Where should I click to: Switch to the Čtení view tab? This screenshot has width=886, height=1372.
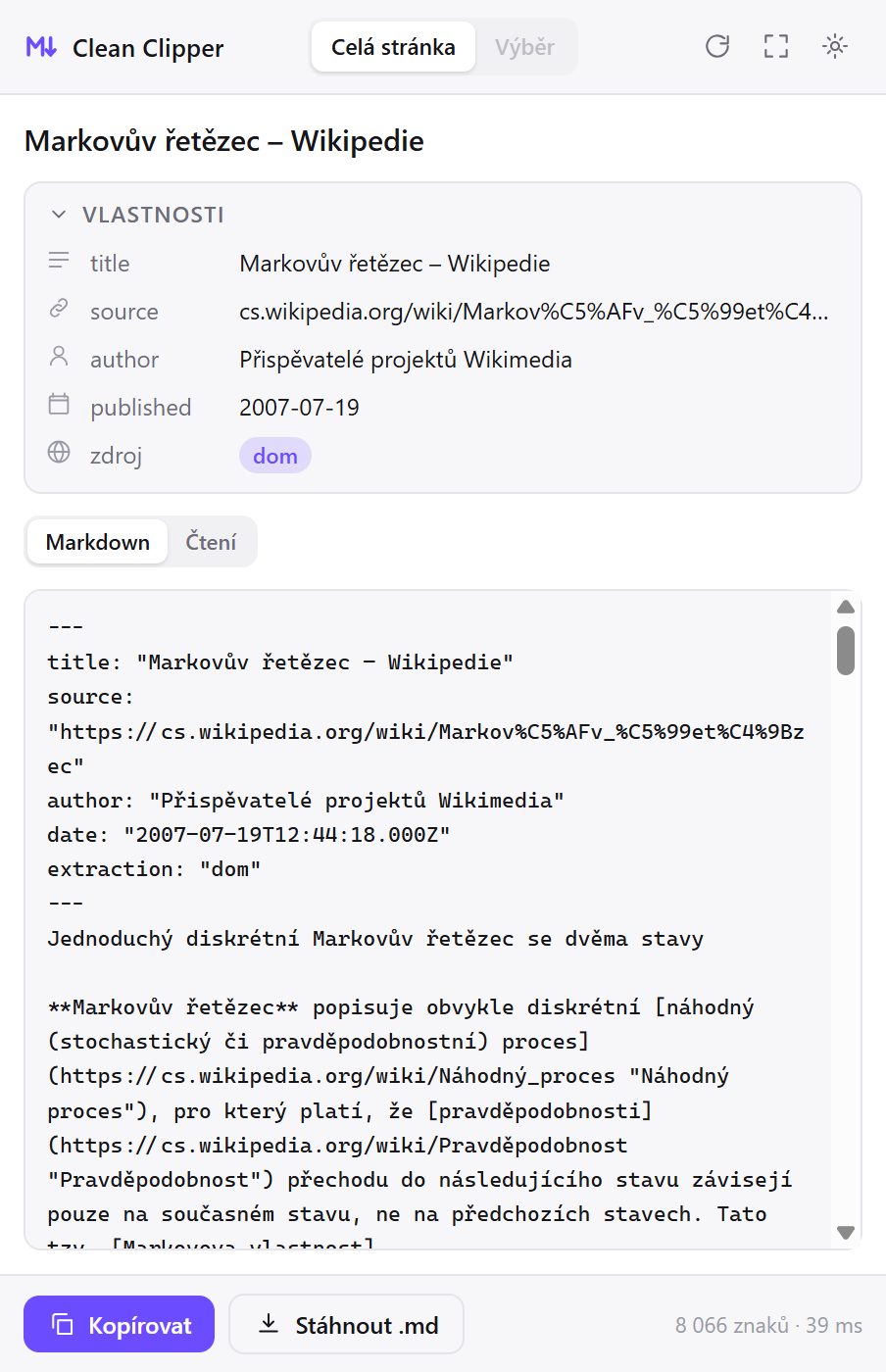coord(211,542)
